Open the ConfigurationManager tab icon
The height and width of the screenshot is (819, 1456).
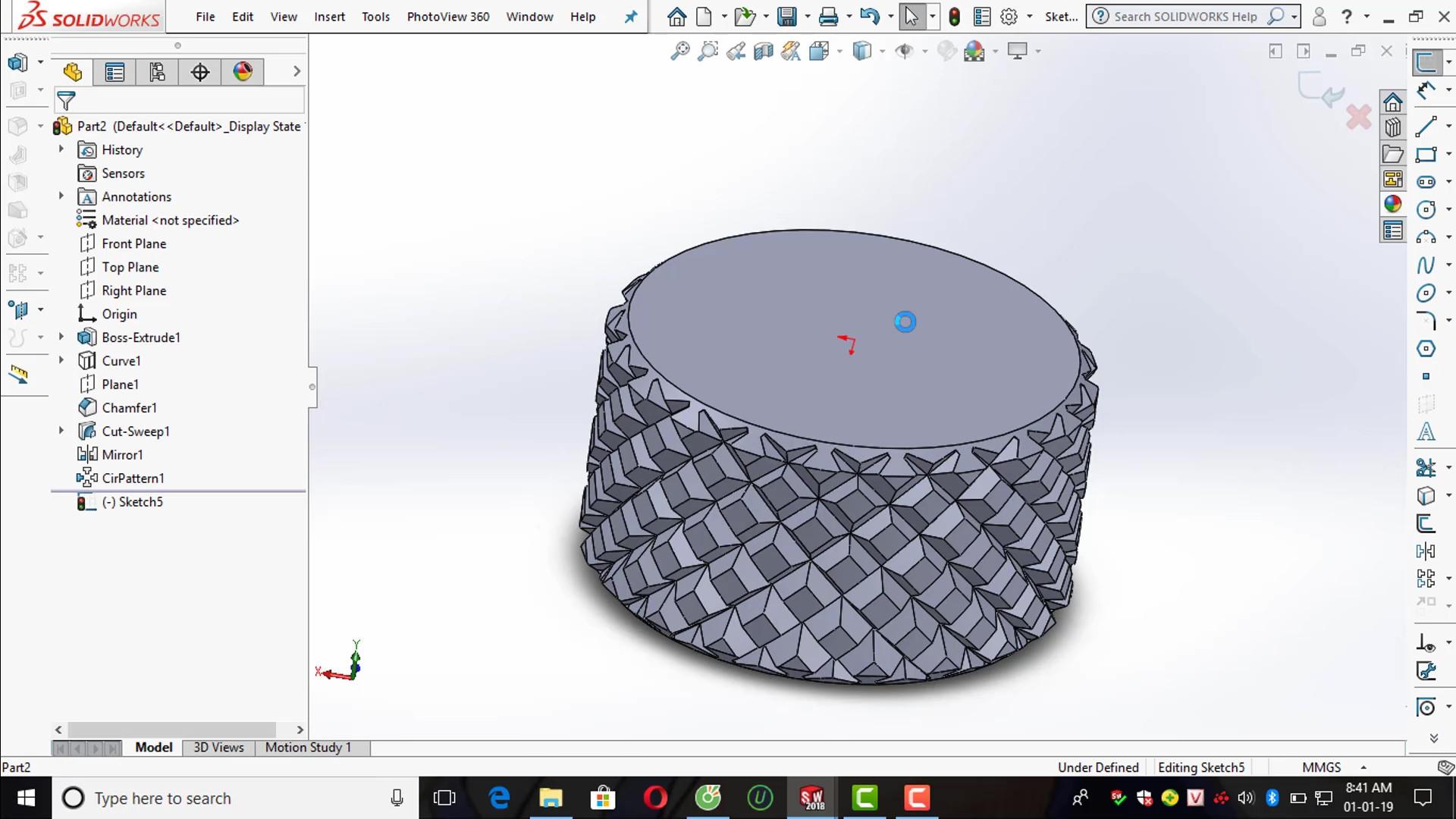coord(157,72)
